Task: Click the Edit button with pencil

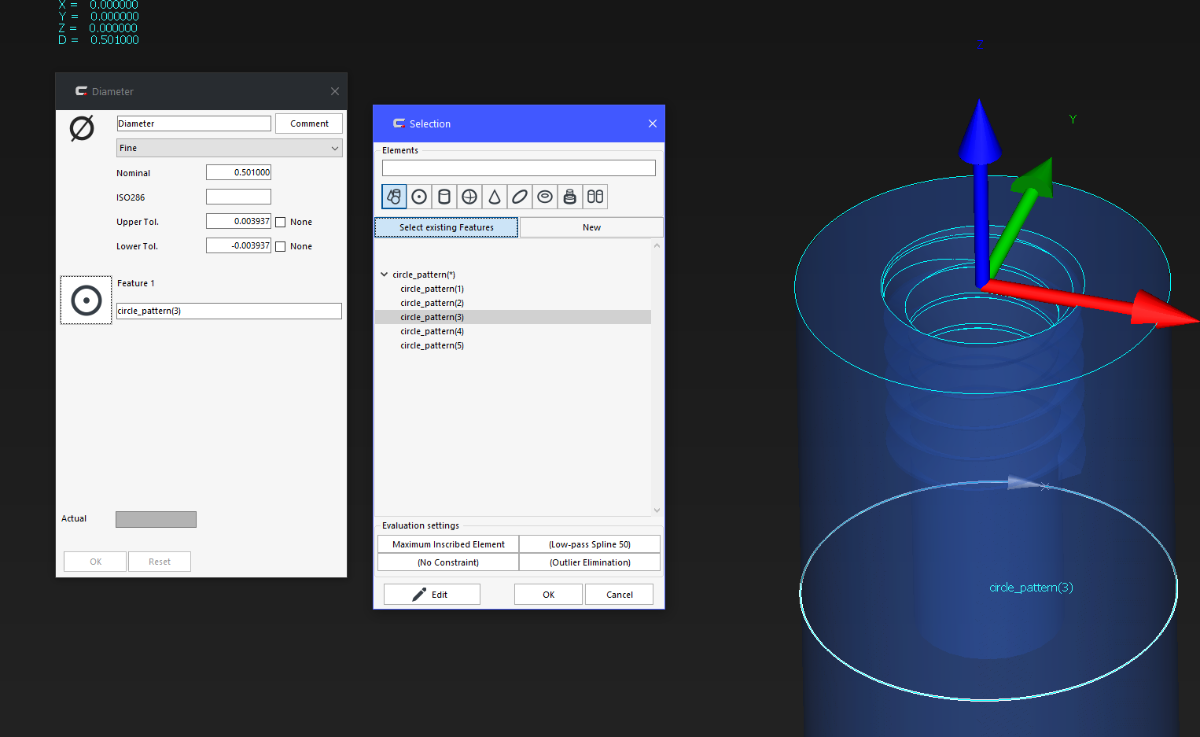Action: point(432,594)
